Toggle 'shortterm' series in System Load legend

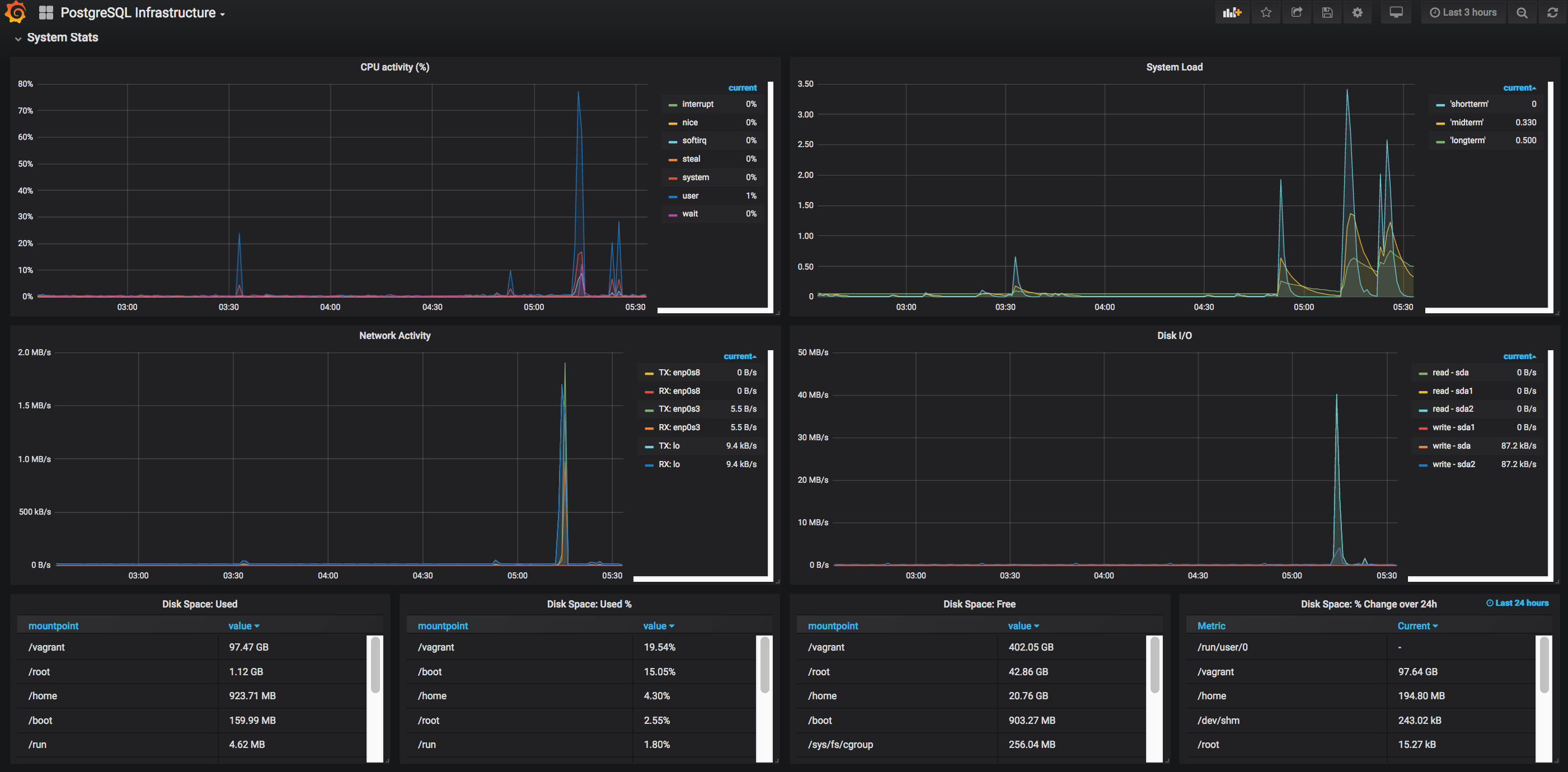(x=1469, y=104)
